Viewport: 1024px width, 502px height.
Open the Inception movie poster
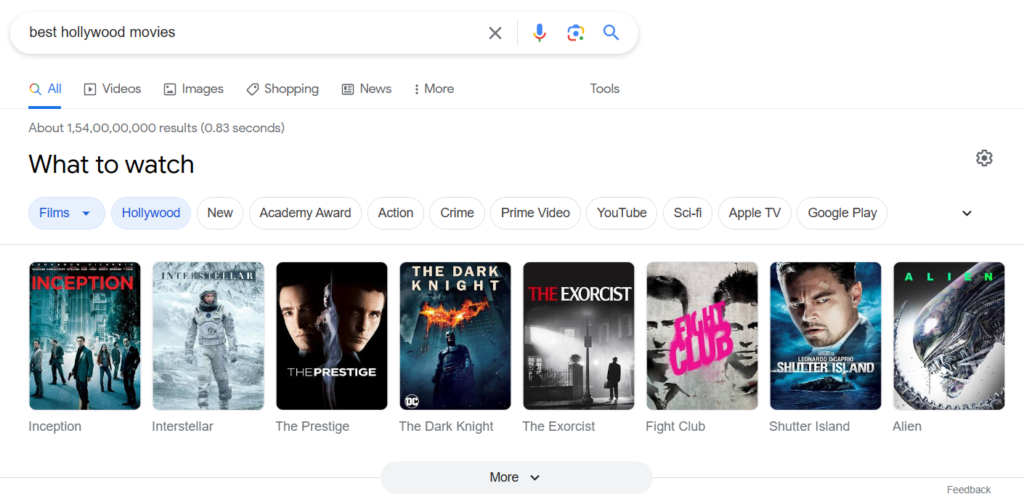point(85,336)
